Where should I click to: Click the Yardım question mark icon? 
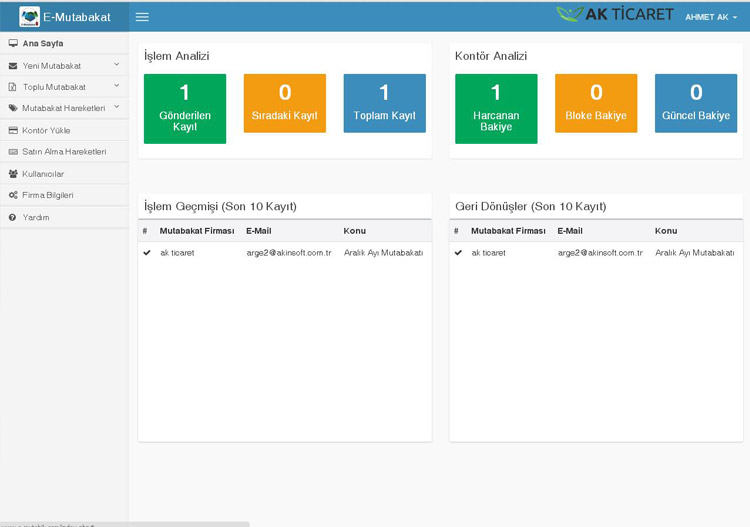pos(13,218)
